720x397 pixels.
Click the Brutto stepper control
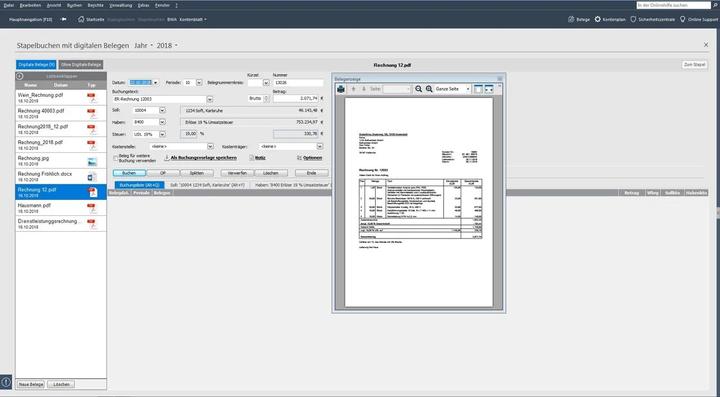266,99
